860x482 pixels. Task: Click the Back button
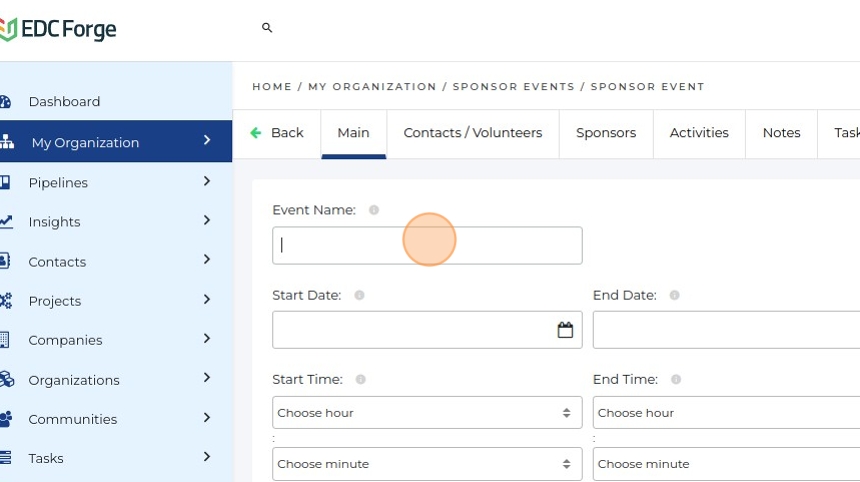tap(277, 133)
